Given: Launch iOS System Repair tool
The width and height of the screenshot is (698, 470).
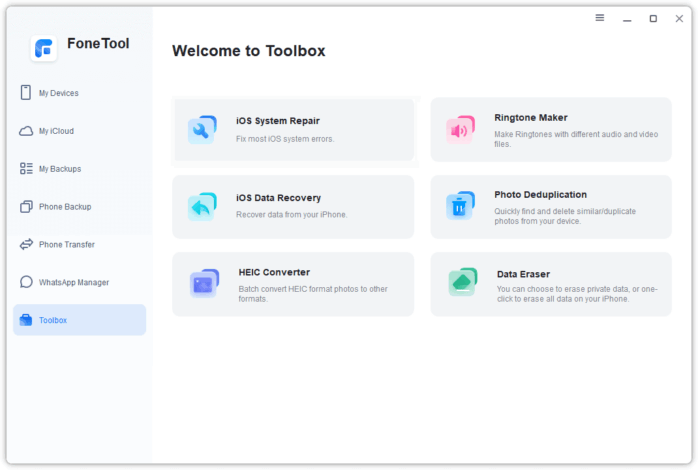Looking at the screenshot, I should point(294,130).
